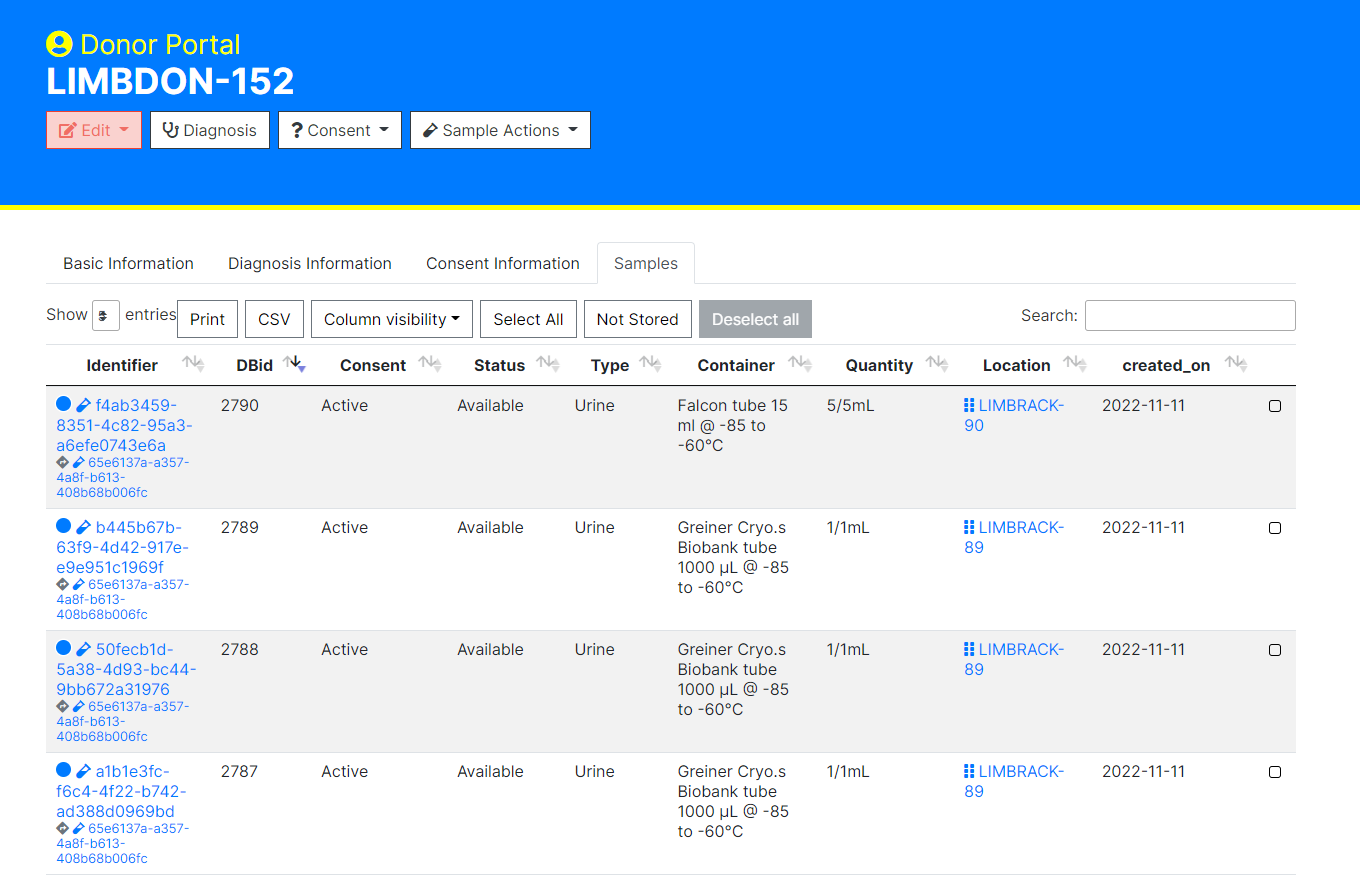Switch to the Consent Information tab
The width and height of the screenshot is (1360, 875).
pos(503,263)
